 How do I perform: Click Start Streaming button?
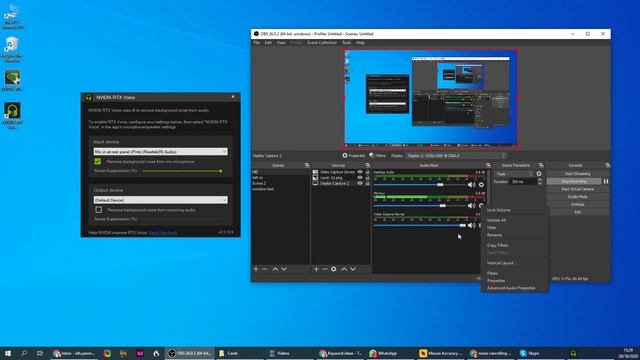[577, 173]
